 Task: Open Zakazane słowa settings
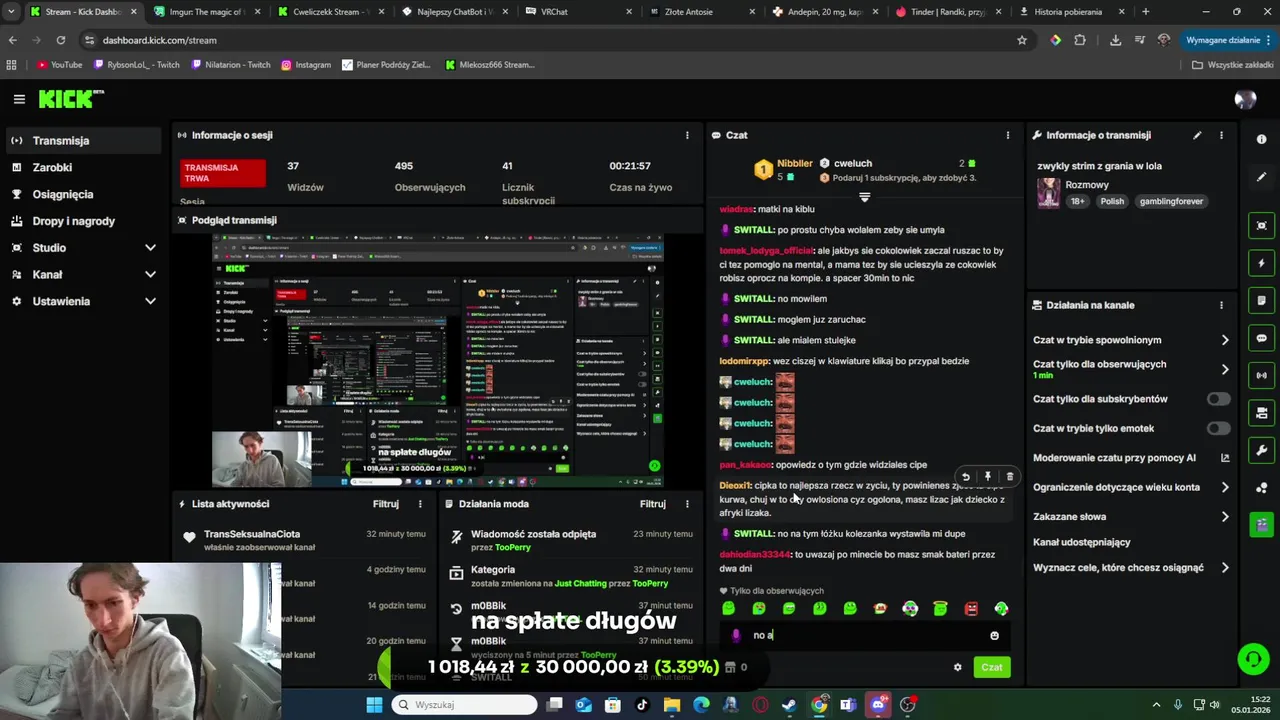coord(1131,517)
